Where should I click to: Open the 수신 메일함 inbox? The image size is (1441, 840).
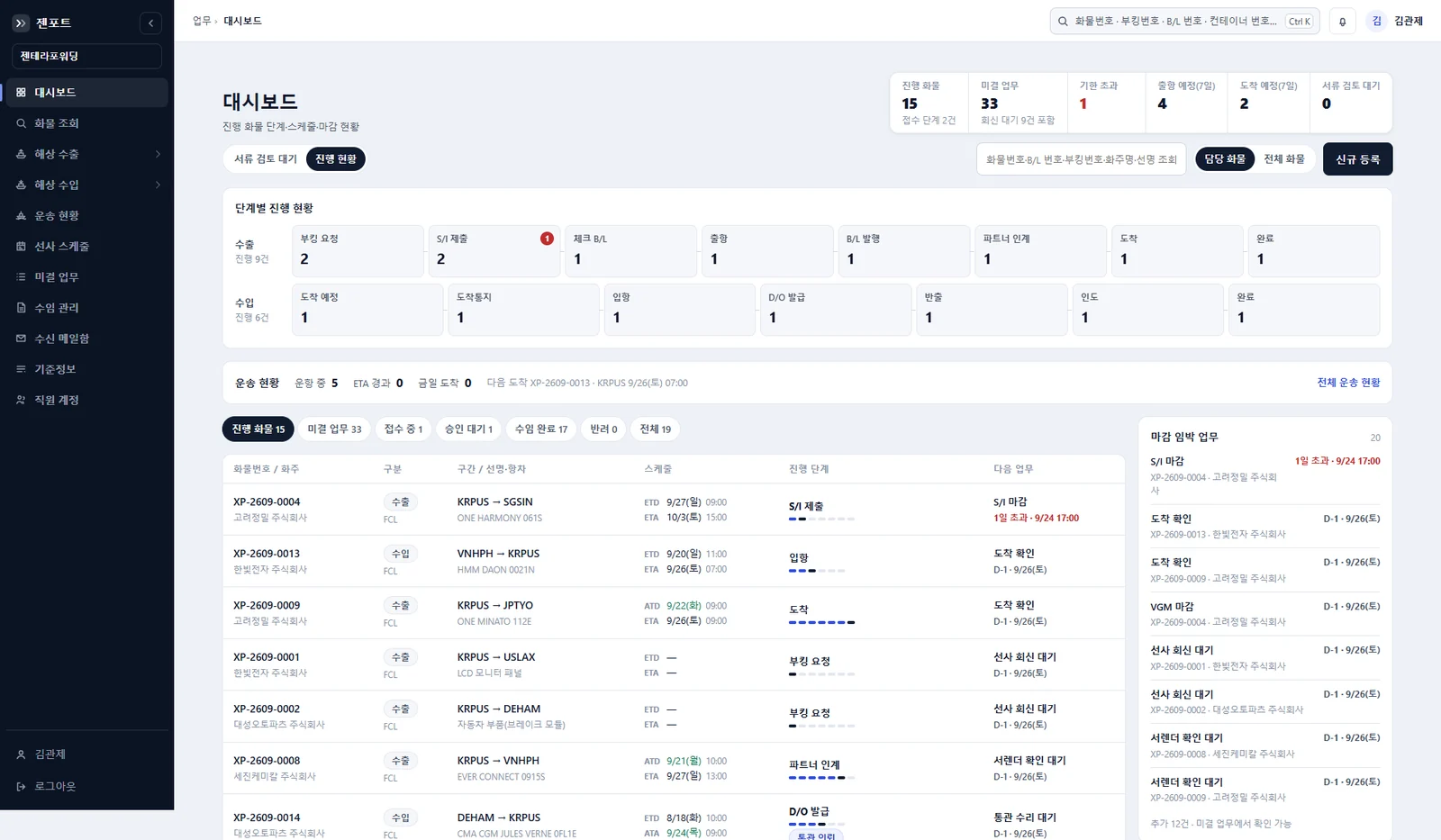pos(86,339)
